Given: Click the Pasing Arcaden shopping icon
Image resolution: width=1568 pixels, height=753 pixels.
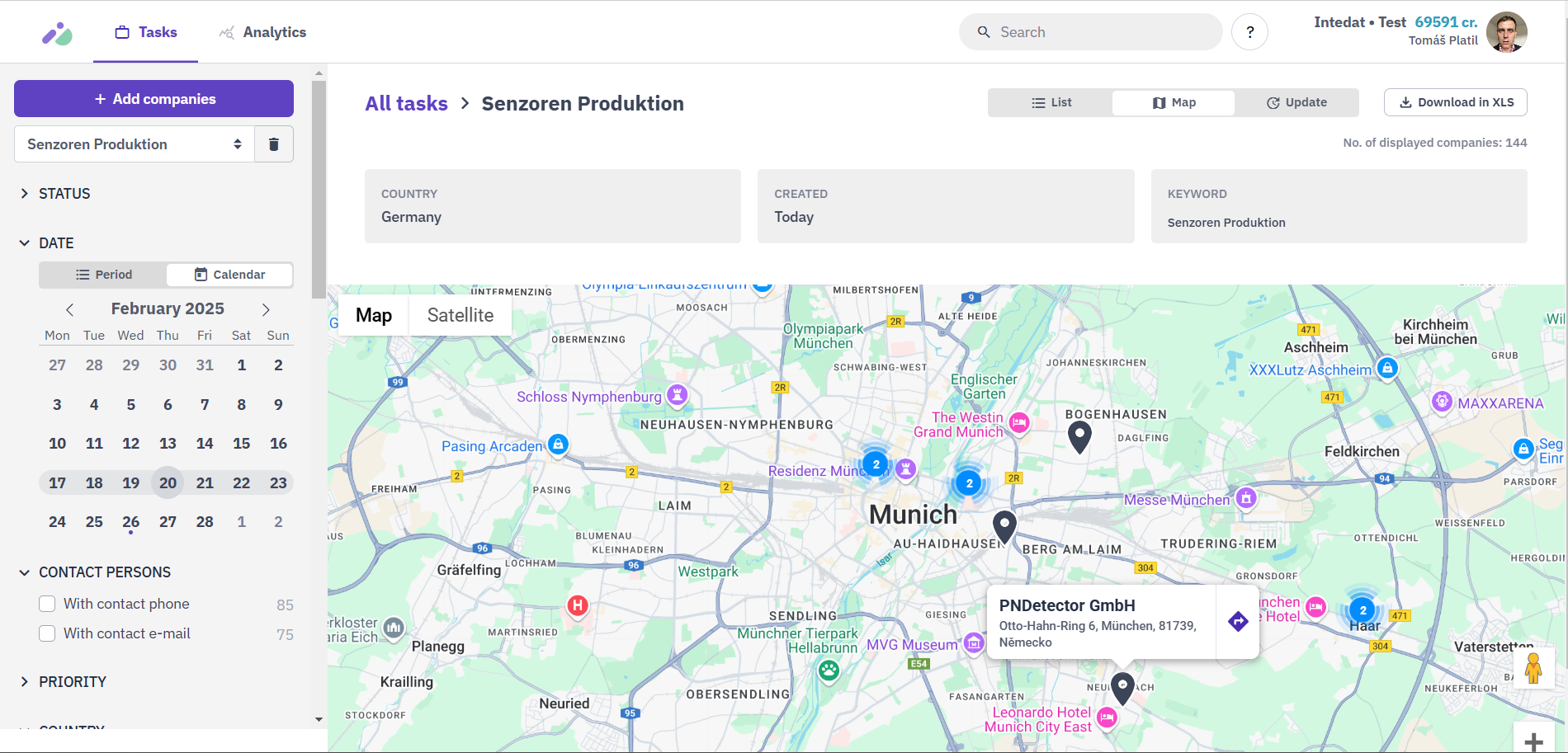Looking at the screenshot, I should pos(559,445).
